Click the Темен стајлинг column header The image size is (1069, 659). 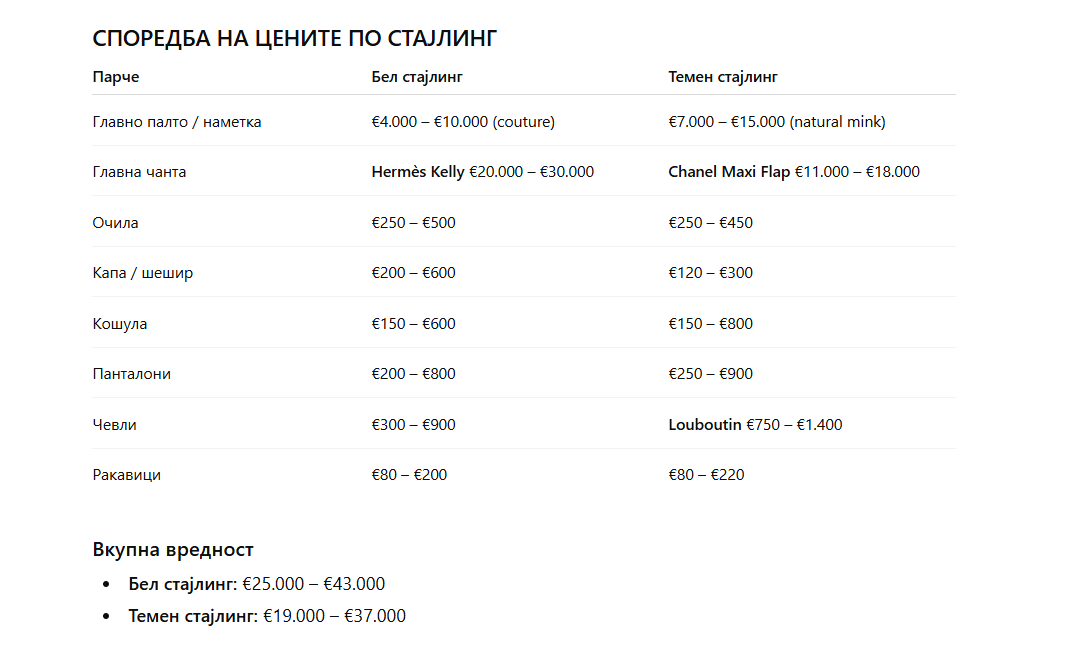(723, 77)
